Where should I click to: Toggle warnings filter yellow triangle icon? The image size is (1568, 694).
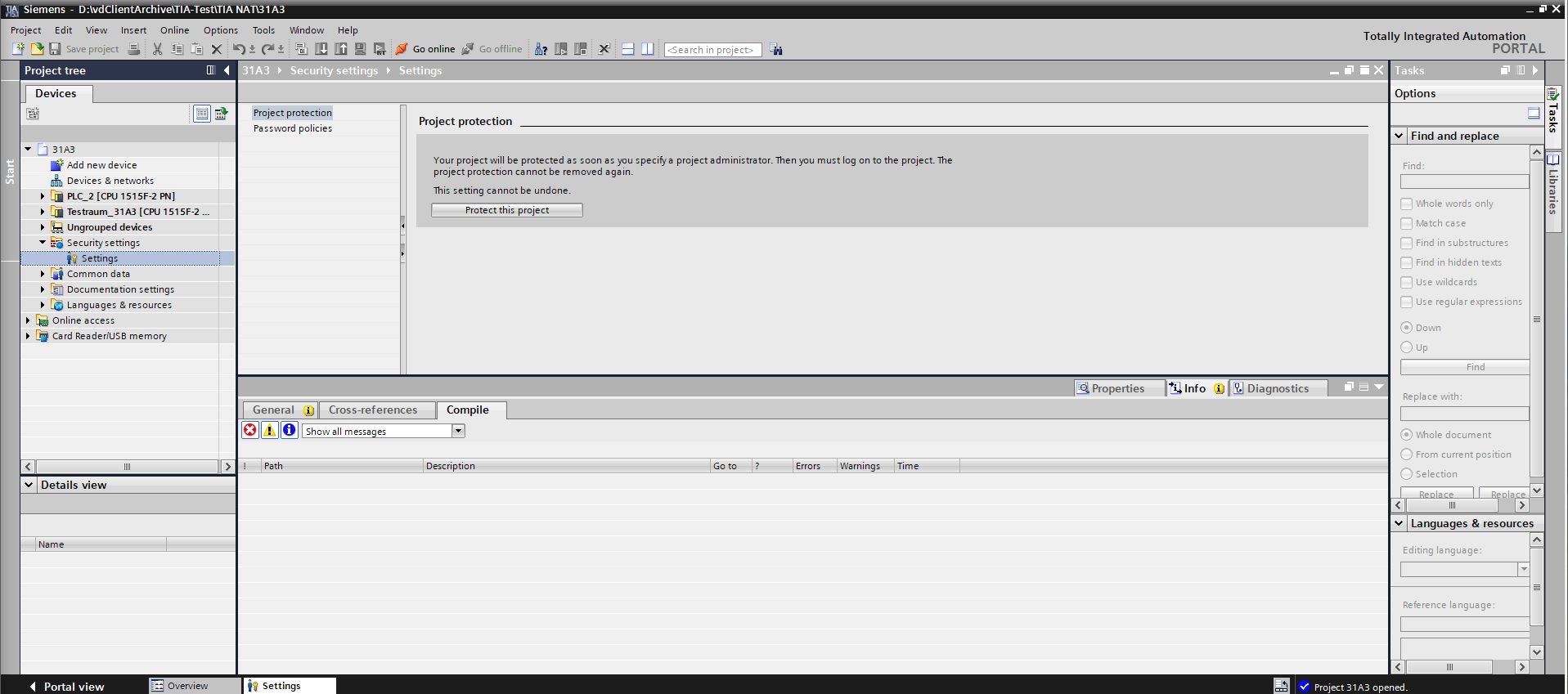(x=269, y=431)
